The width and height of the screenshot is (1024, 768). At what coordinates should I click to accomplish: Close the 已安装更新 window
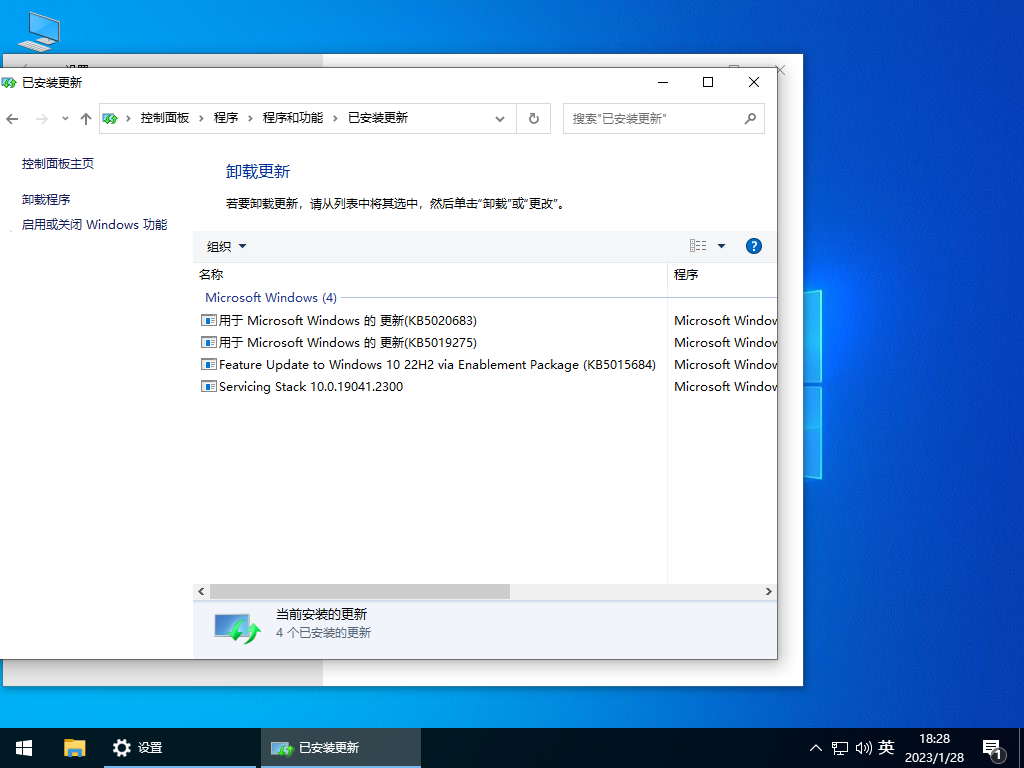(x=754, y=82)
